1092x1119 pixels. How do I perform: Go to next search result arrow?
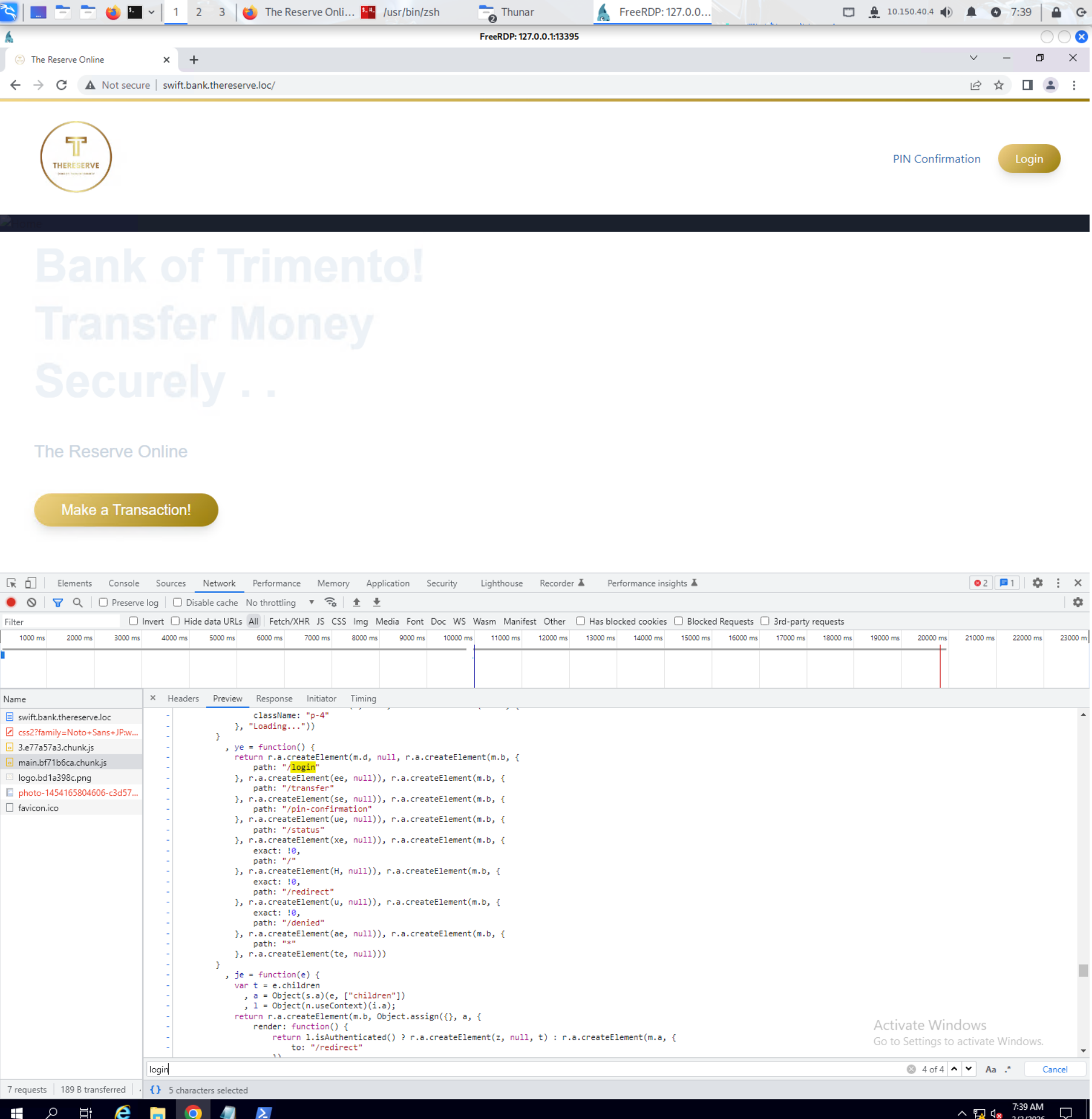tap(969, 1069)
